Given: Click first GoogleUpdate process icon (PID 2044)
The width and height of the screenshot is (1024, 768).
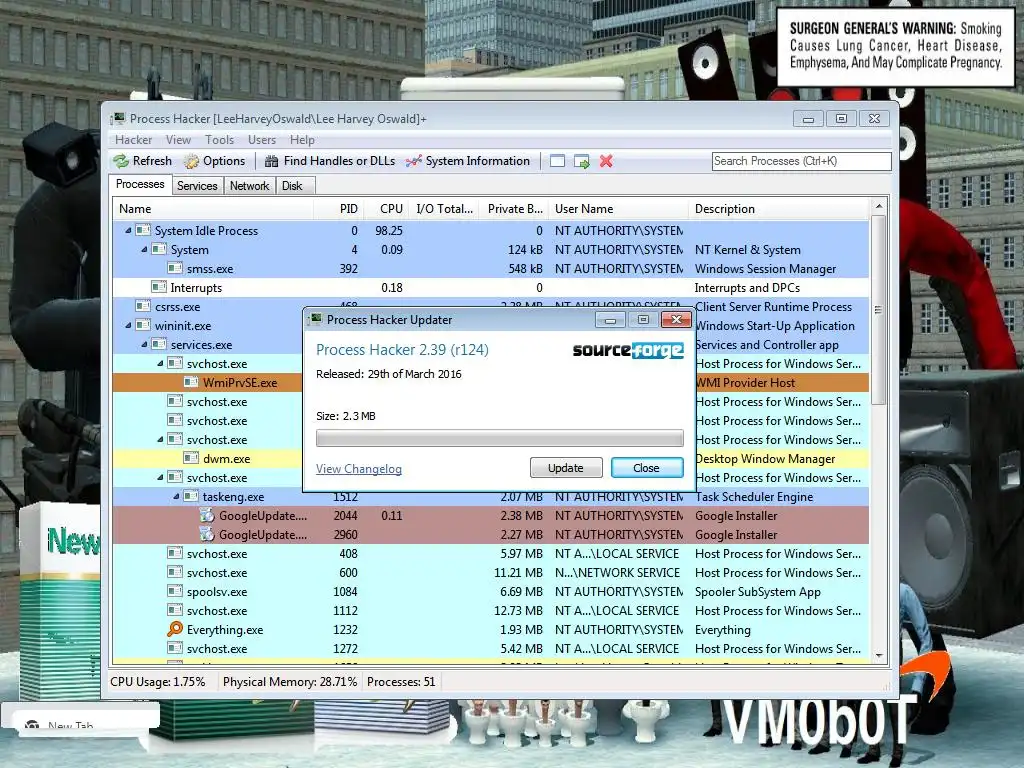Looking at the screenshot, I should pos(207,516).
